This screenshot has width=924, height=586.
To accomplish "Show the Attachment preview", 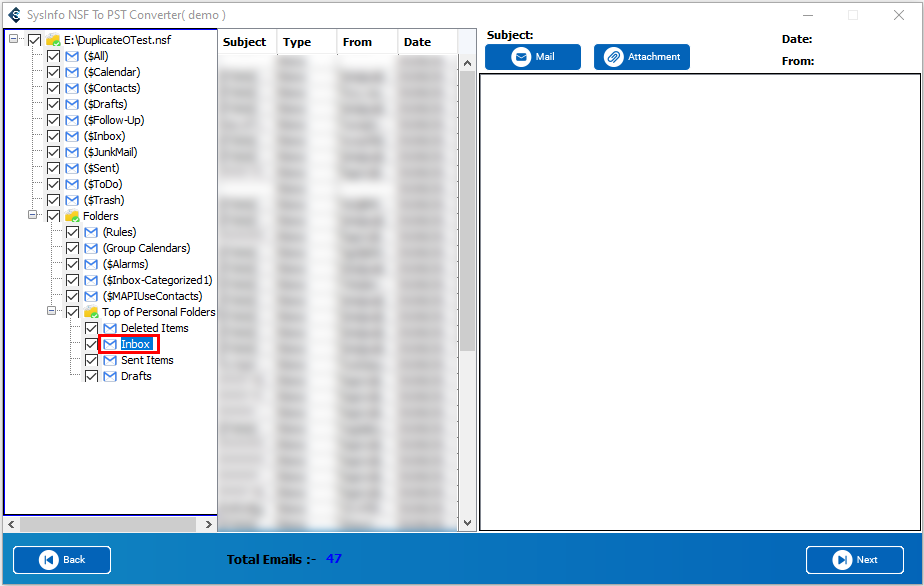I will [642, 57].
